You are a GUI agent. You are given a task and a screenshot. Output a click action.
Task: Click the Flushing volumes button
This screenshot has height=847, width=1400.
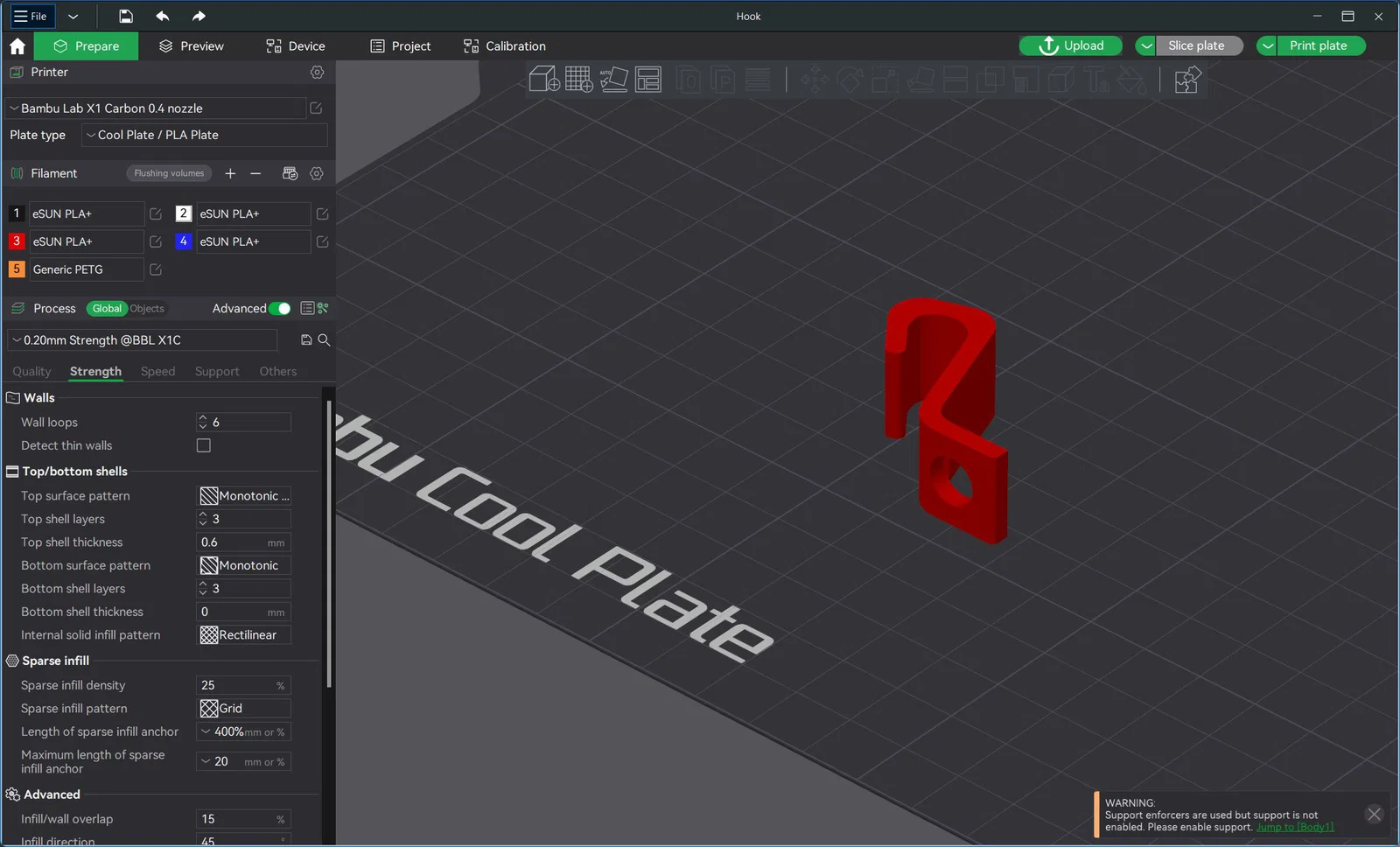[x=169, y=173]
